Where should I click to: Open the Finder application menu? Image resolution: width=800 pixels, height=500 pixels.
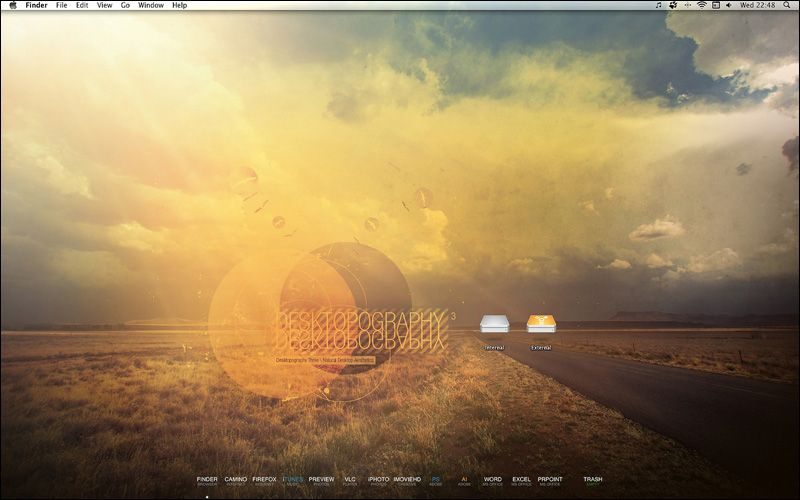36,5
